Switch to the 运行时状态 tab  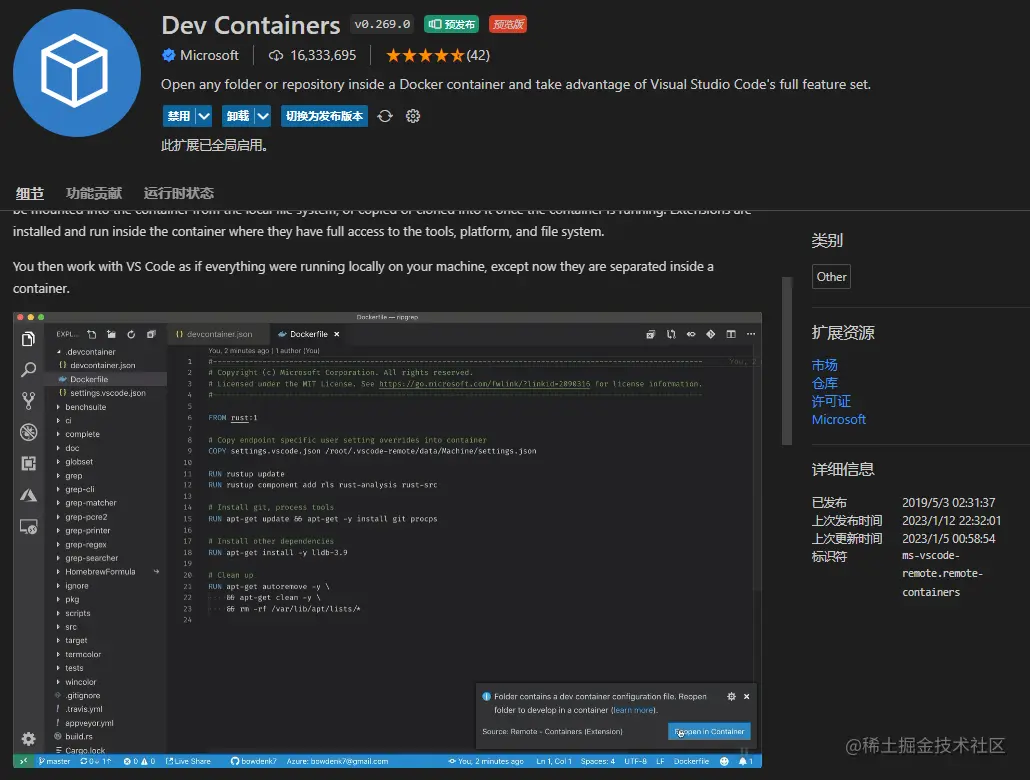179,193
